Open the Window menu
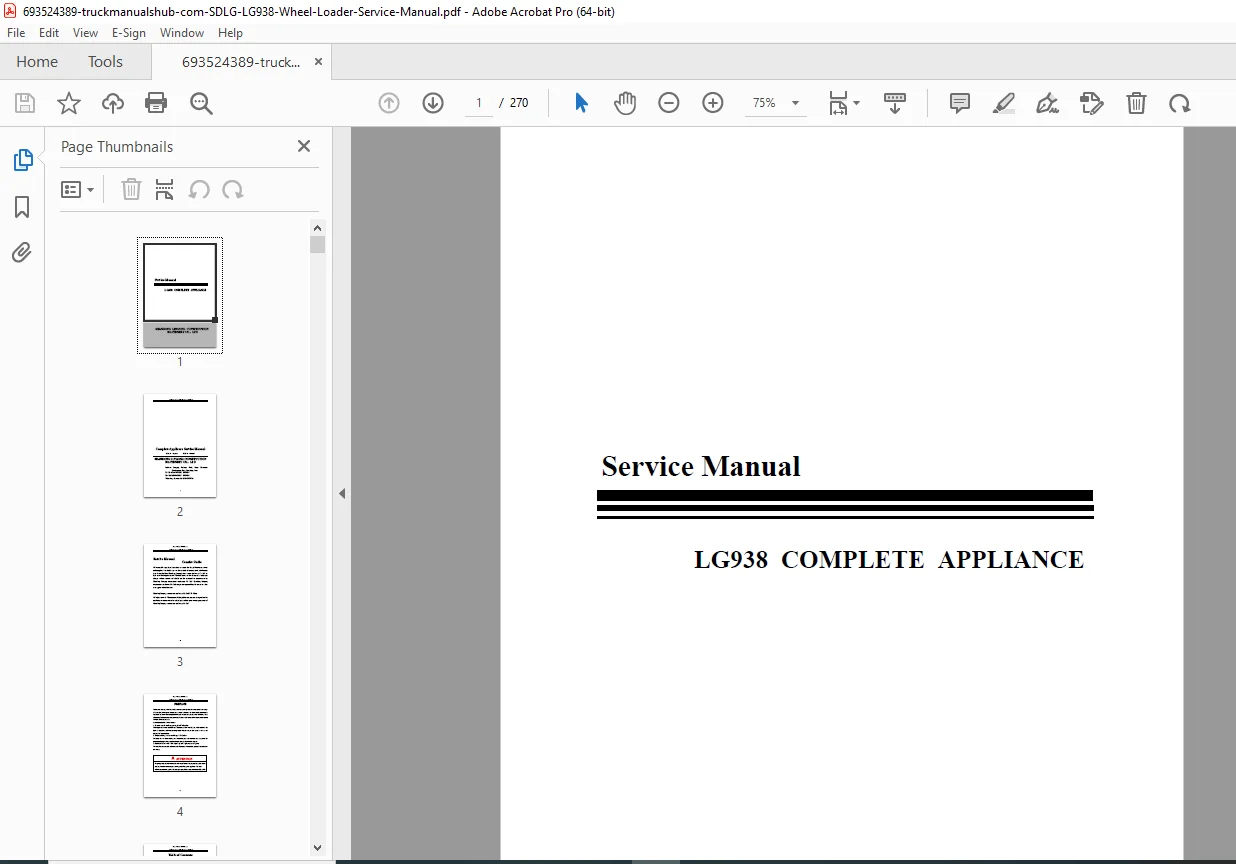Viewport: 1236px width, 864px height. (182, 33)
